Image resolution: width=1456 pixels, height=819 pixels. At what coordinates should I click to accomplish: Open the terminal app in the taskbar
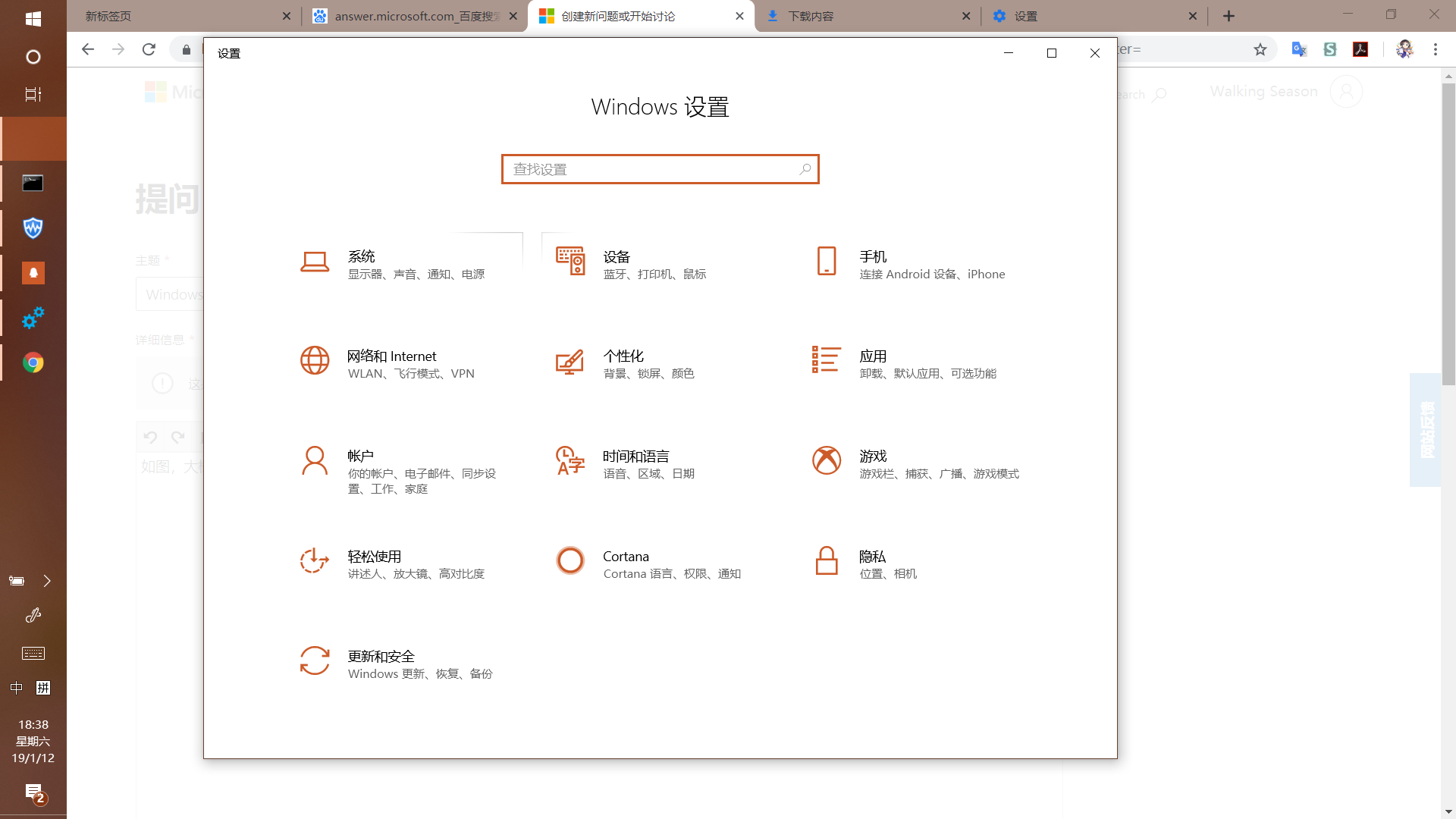point(33,183)
